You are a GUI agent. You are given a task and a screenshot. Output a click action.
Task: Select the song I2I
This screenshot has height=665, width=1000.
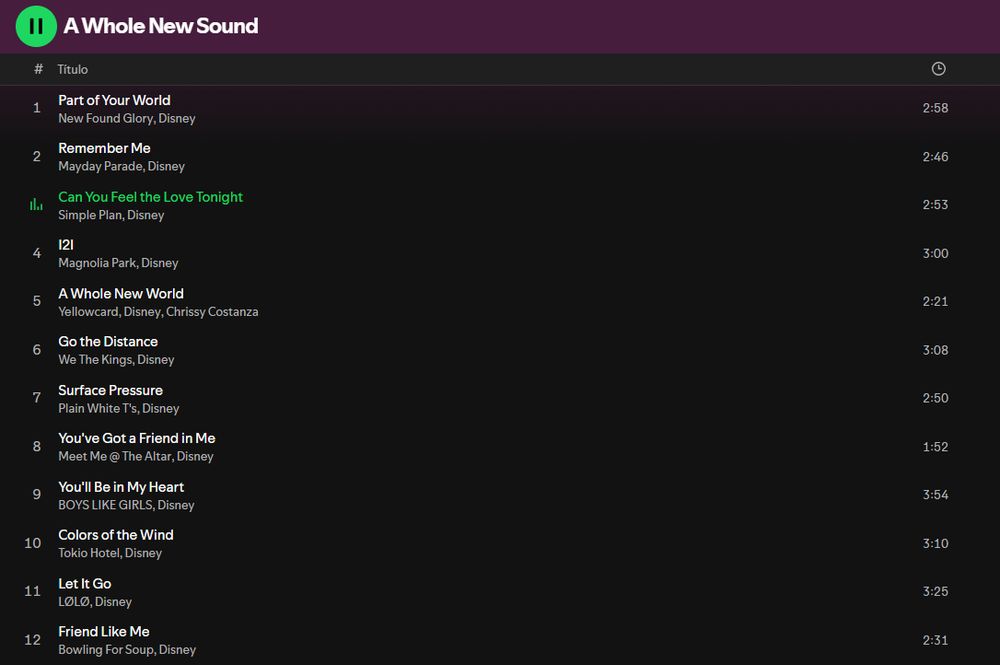(66, 245)
